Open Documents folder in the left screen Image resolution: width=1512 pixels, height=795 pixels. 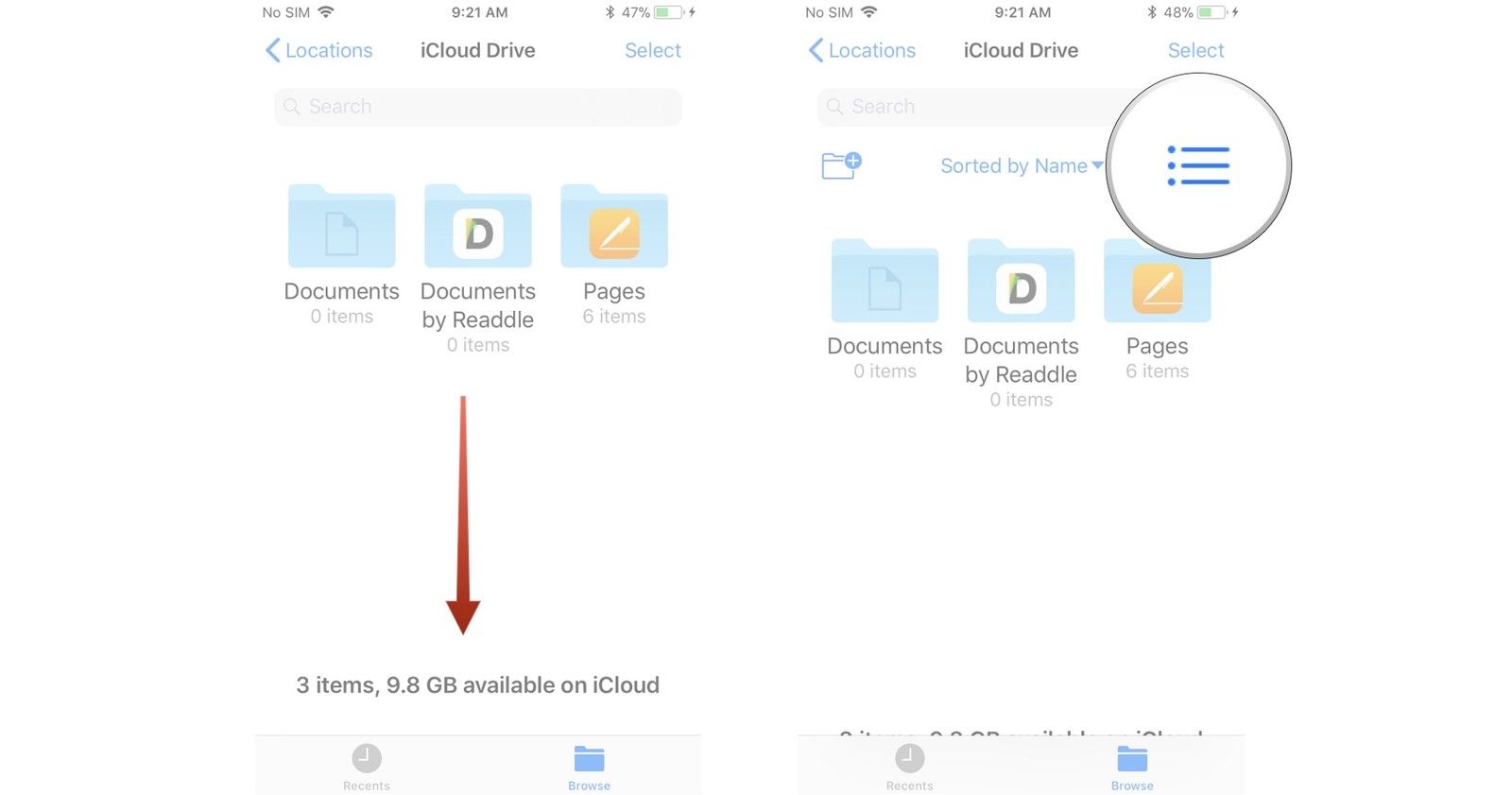point(341,228)
